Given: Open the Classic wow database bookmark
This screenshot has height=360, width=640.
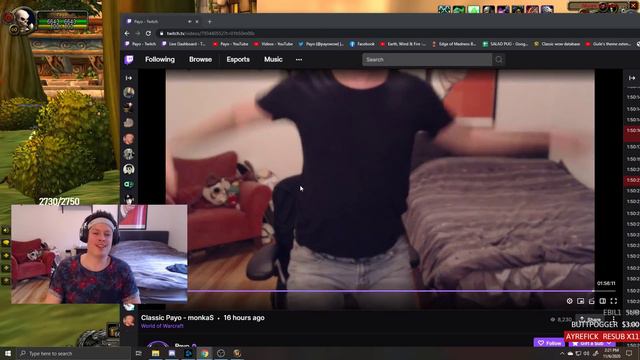Looking at the screenshot, I should (x=557, y=44).
